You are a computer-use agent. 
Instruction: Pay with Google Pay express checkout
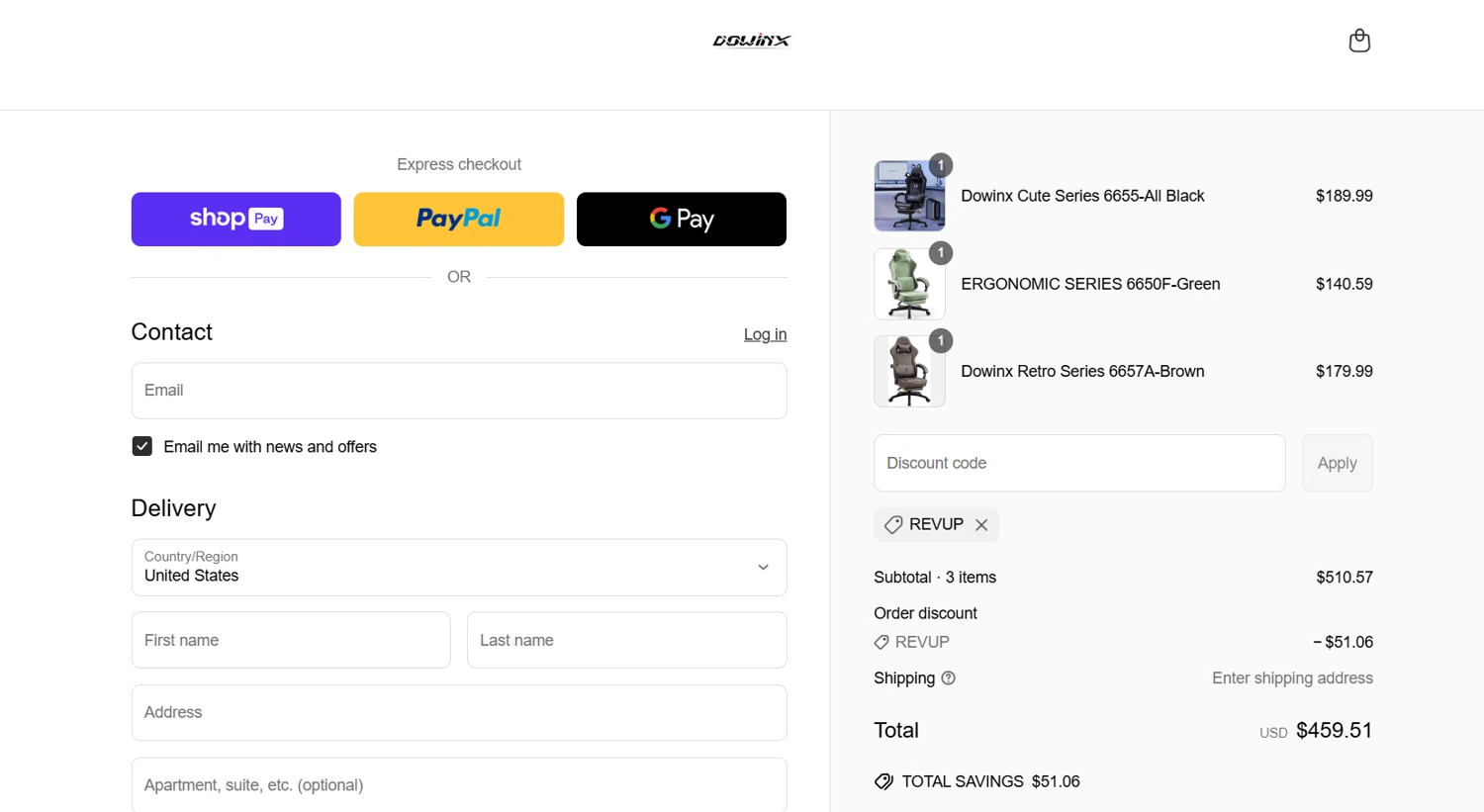coord(682,220)
